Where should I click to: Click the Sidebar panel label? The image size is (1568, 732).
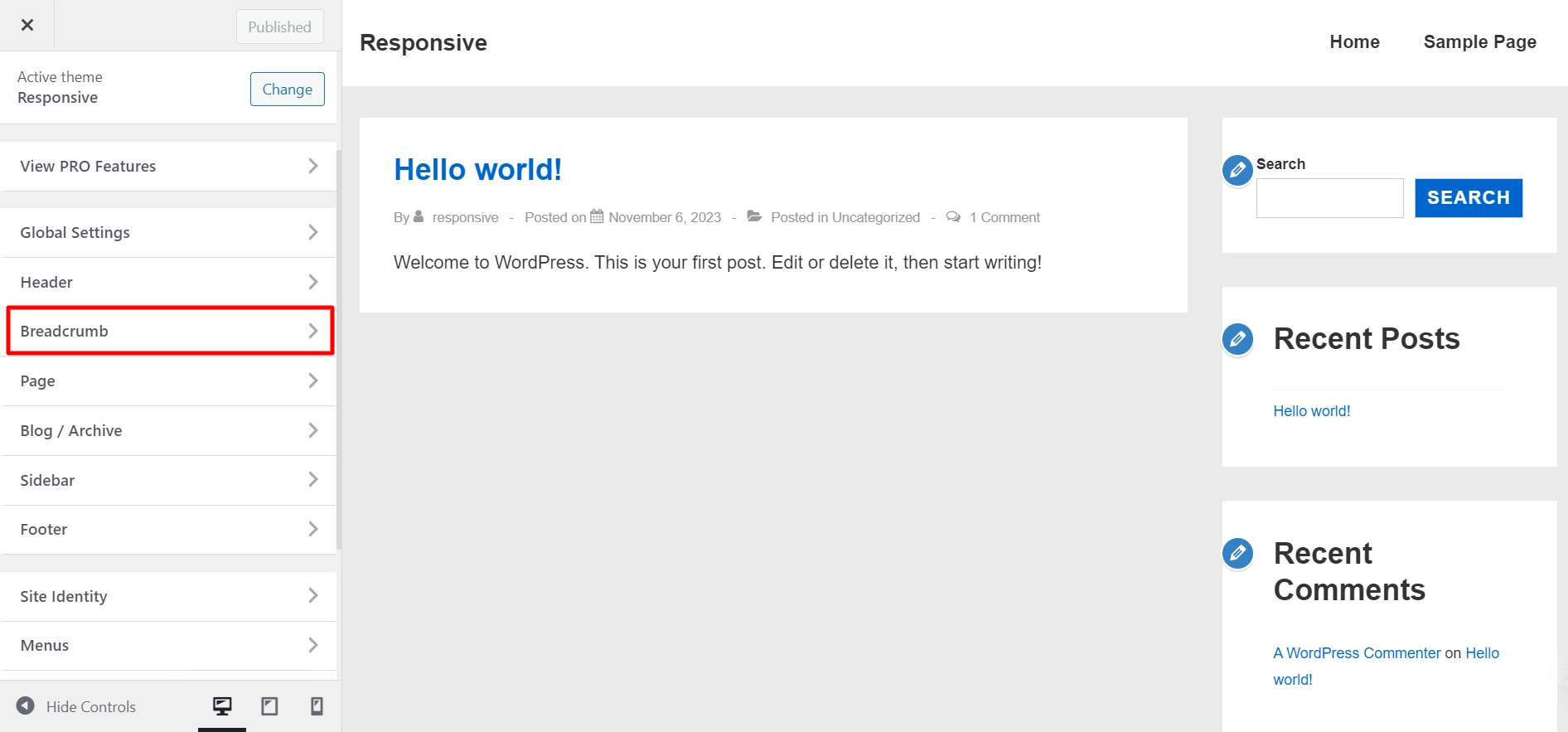pyautogui.click(x=47, y=480)
